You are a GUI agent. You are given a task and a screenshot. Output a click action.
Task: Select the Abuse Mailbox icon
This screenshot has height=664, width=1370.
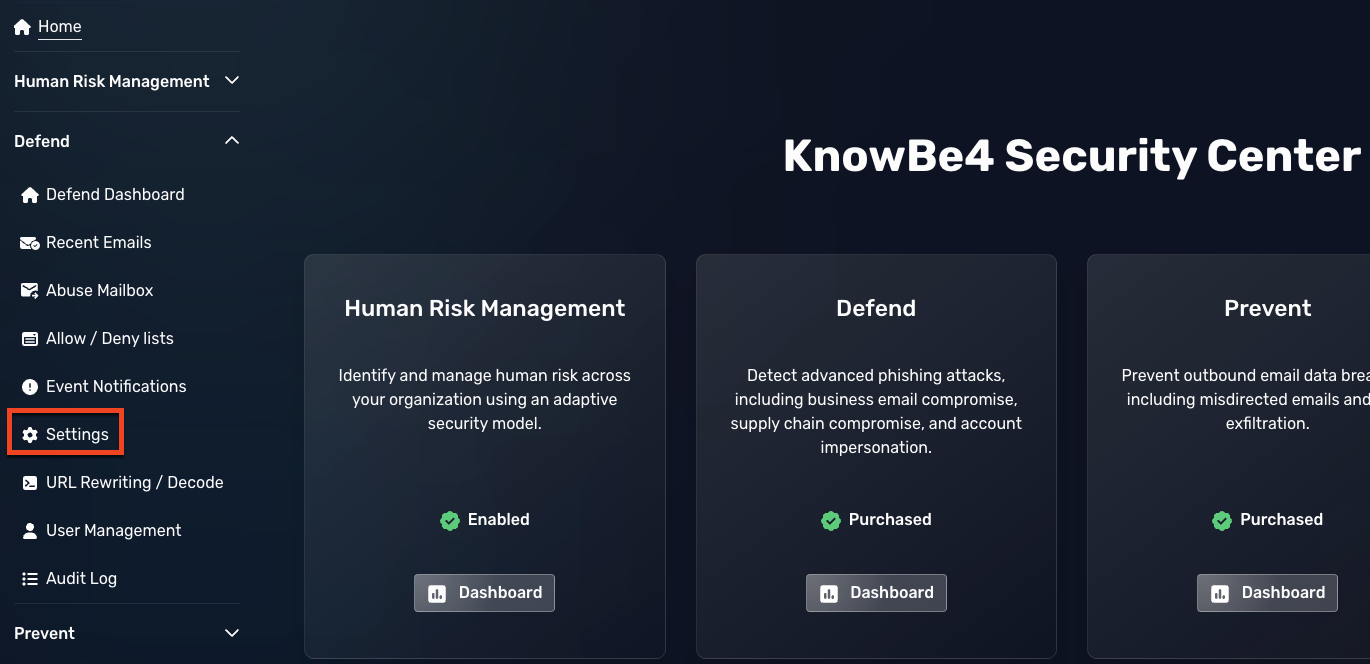[30, 290]
